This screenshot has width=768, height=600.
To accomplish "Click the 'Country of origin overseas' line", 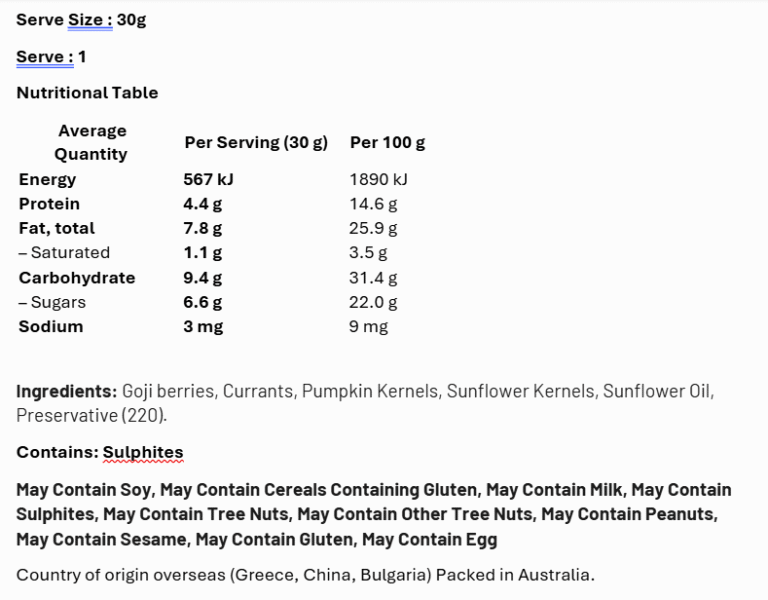I will point(305,575).
